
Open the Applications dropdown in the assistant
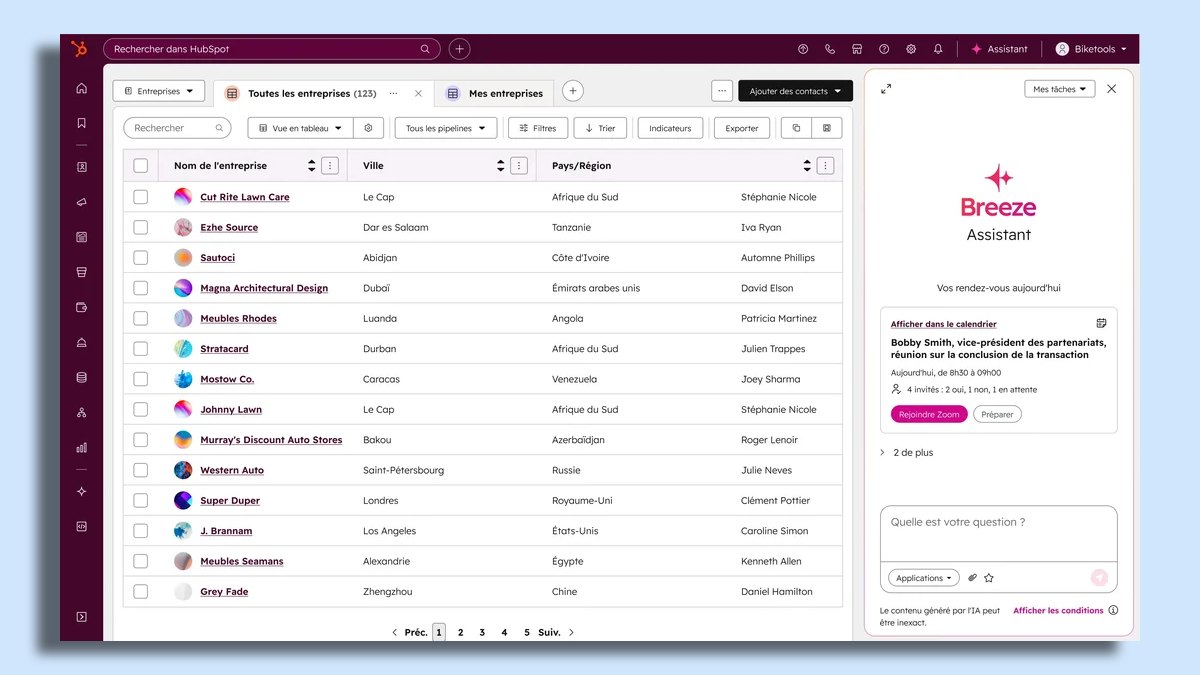pyautogui.click(x=924, y=578)
